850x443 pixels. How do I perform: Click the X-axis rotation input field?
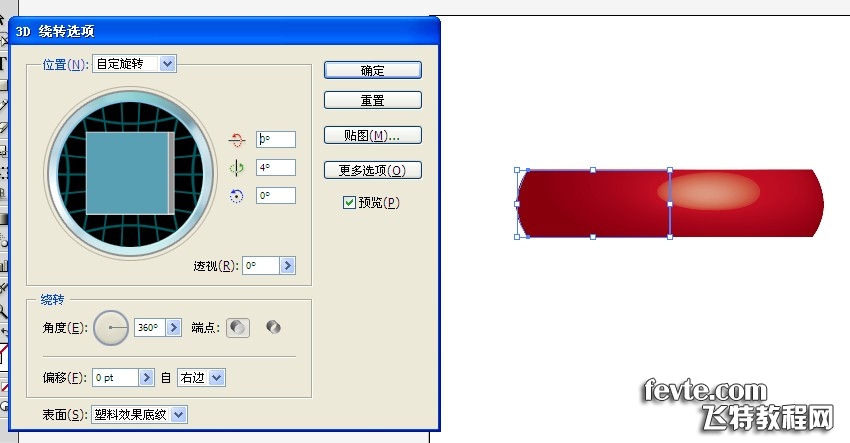point(276,139)
